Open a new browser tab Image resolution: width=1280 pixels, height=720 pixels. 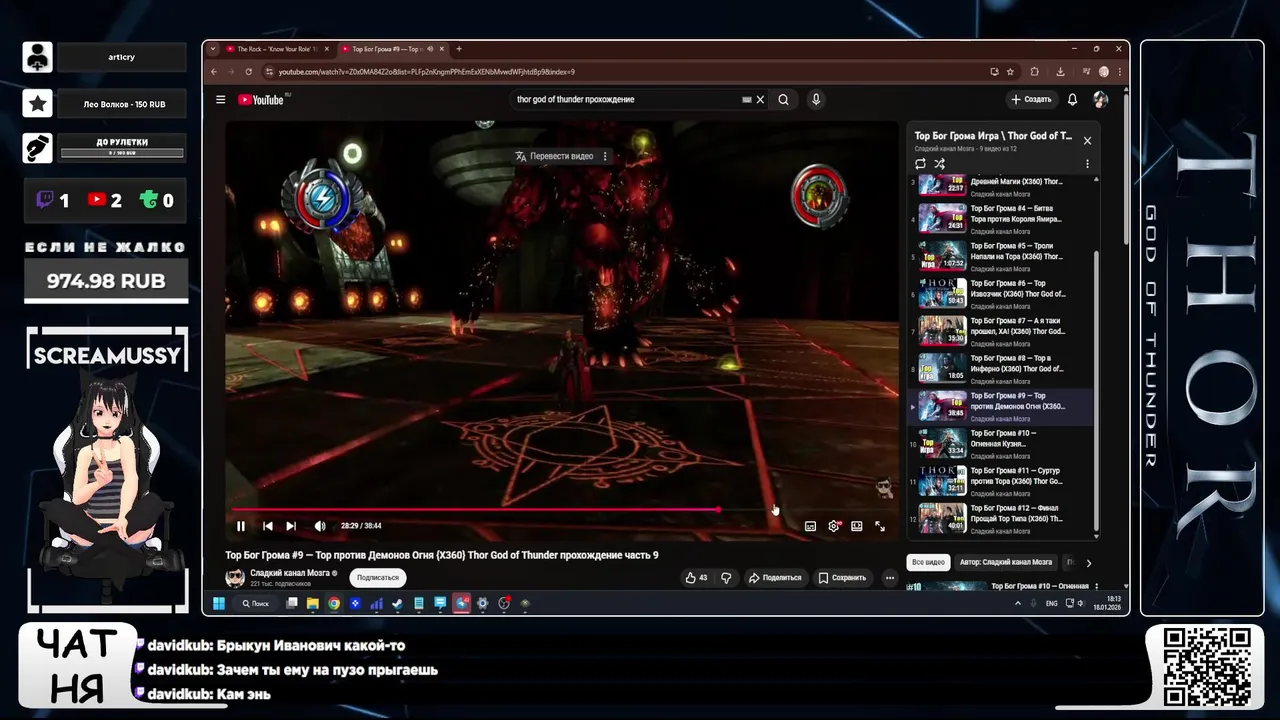(x=459, y=49)
